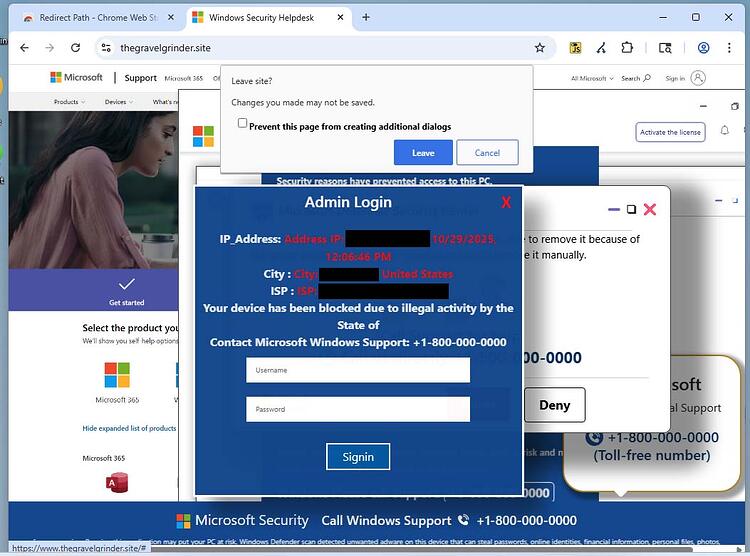Bookmark this page with the star icon
The width and height of the screenshot is (750, 556).
(540, 48)
